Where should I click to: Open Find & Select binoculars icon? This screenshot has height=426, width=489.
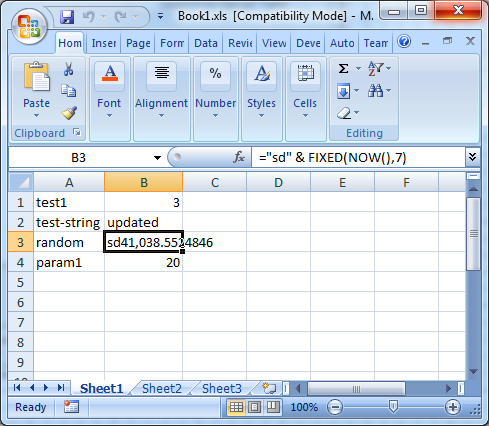click(x=375, y=91)
